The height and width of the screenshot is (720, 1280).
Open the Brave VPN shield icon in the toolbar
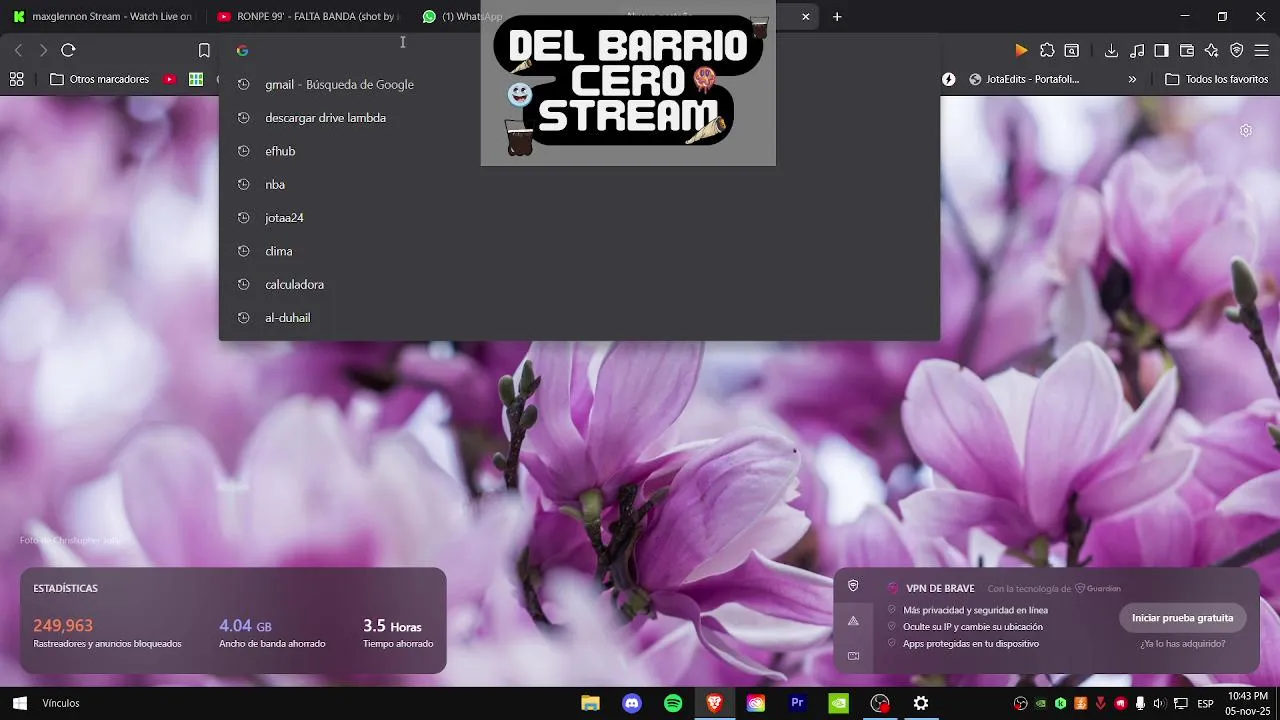1237,50
